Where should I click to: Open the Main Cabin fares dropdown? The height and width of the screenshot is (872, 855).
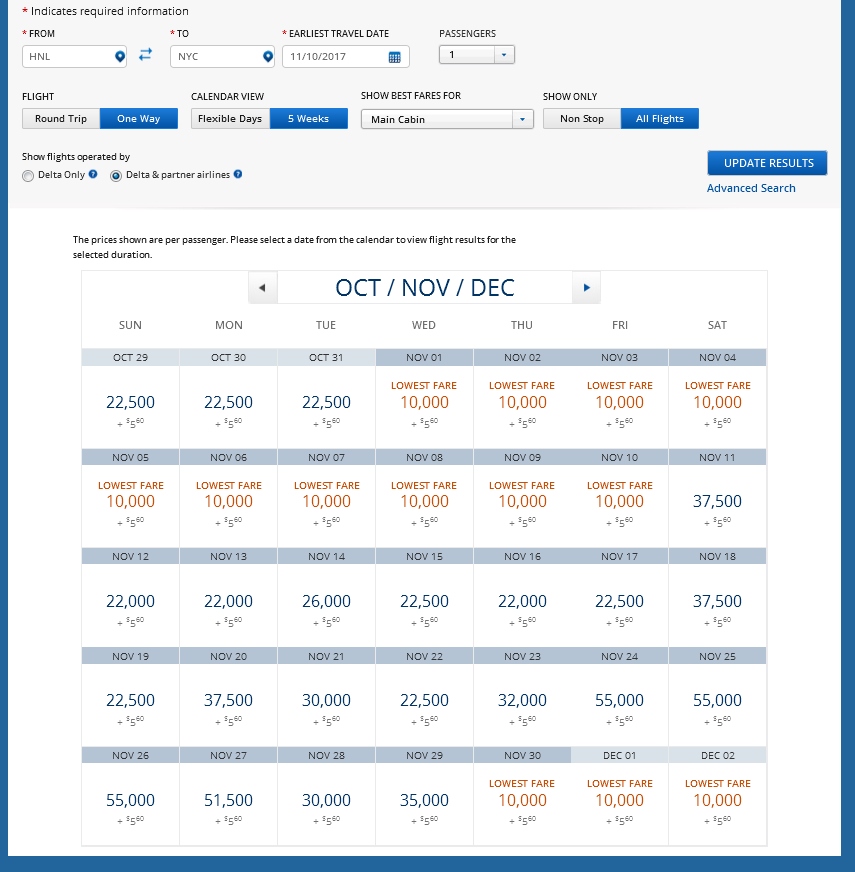(x=440, y=118)
